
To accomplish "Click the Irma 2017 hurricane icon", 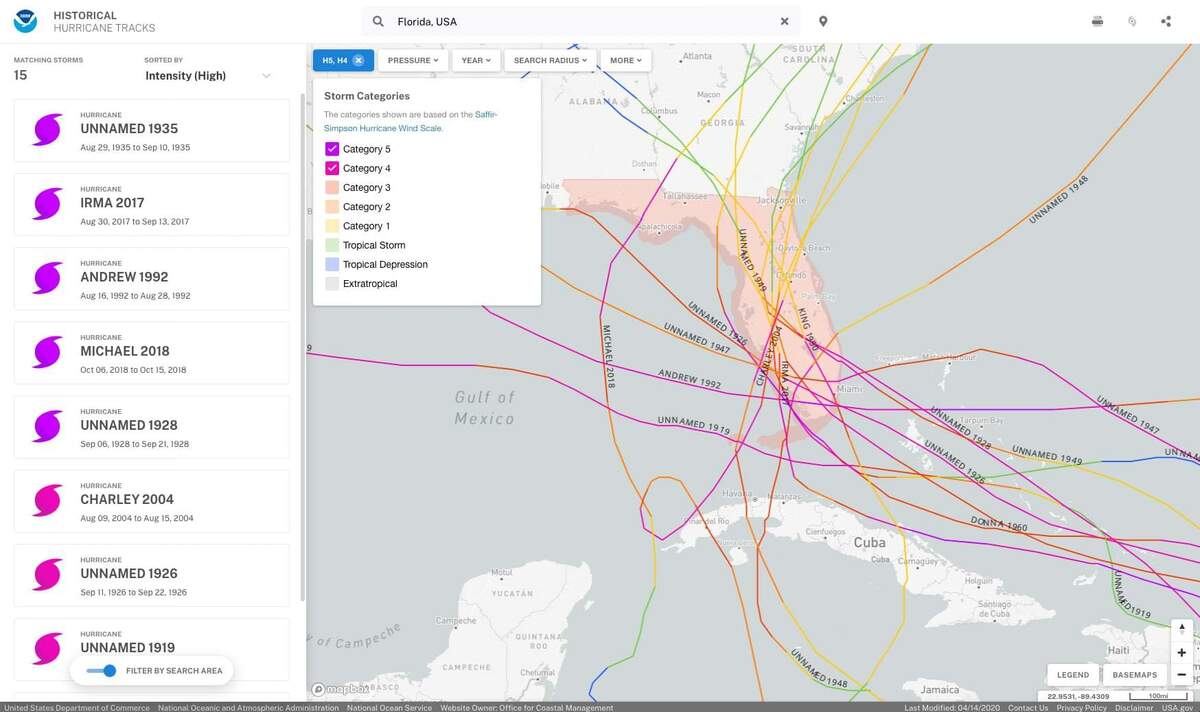I will (47, 204).
